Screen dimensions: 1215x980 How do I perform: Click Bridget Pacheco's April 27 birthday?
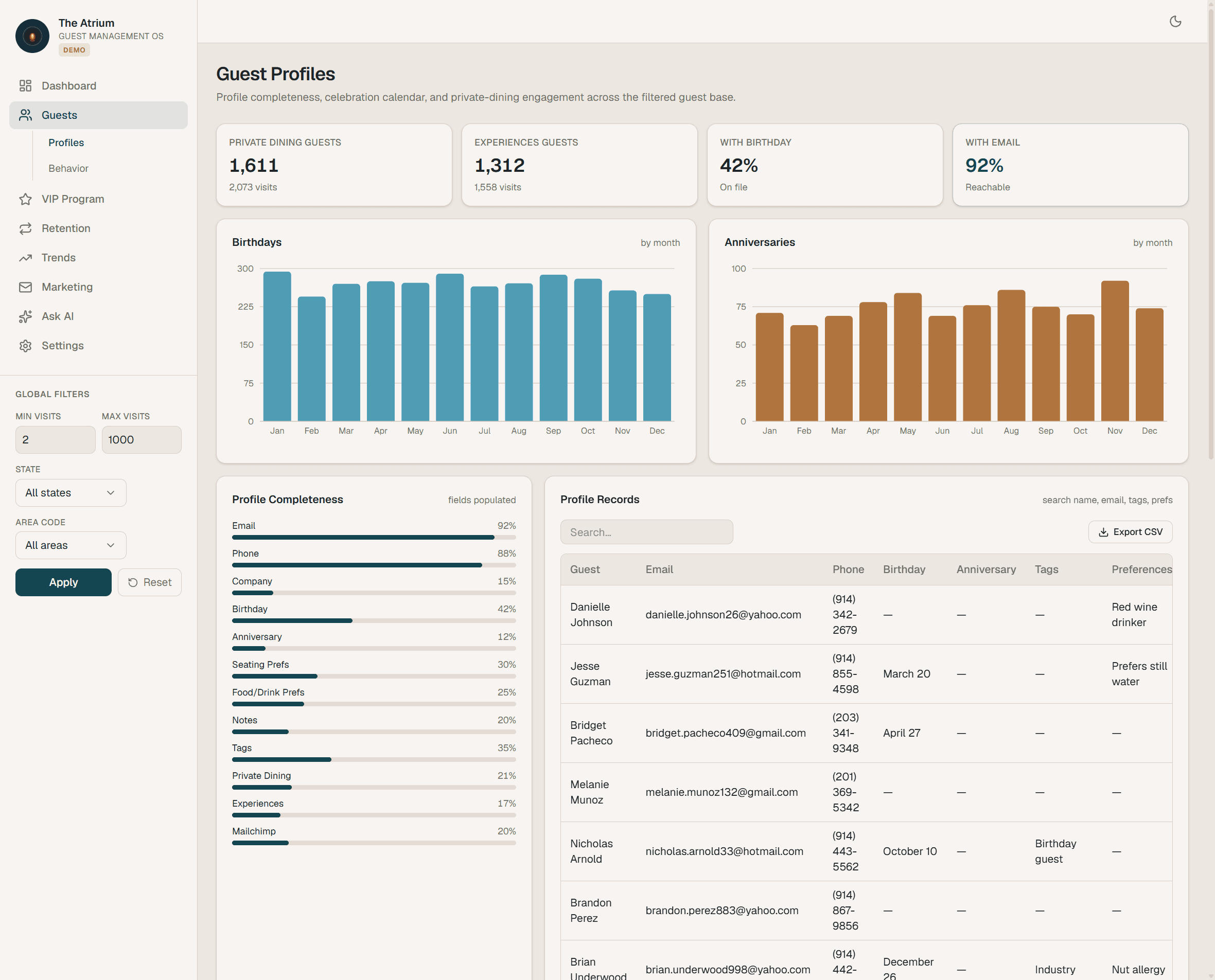coord(902,733)
